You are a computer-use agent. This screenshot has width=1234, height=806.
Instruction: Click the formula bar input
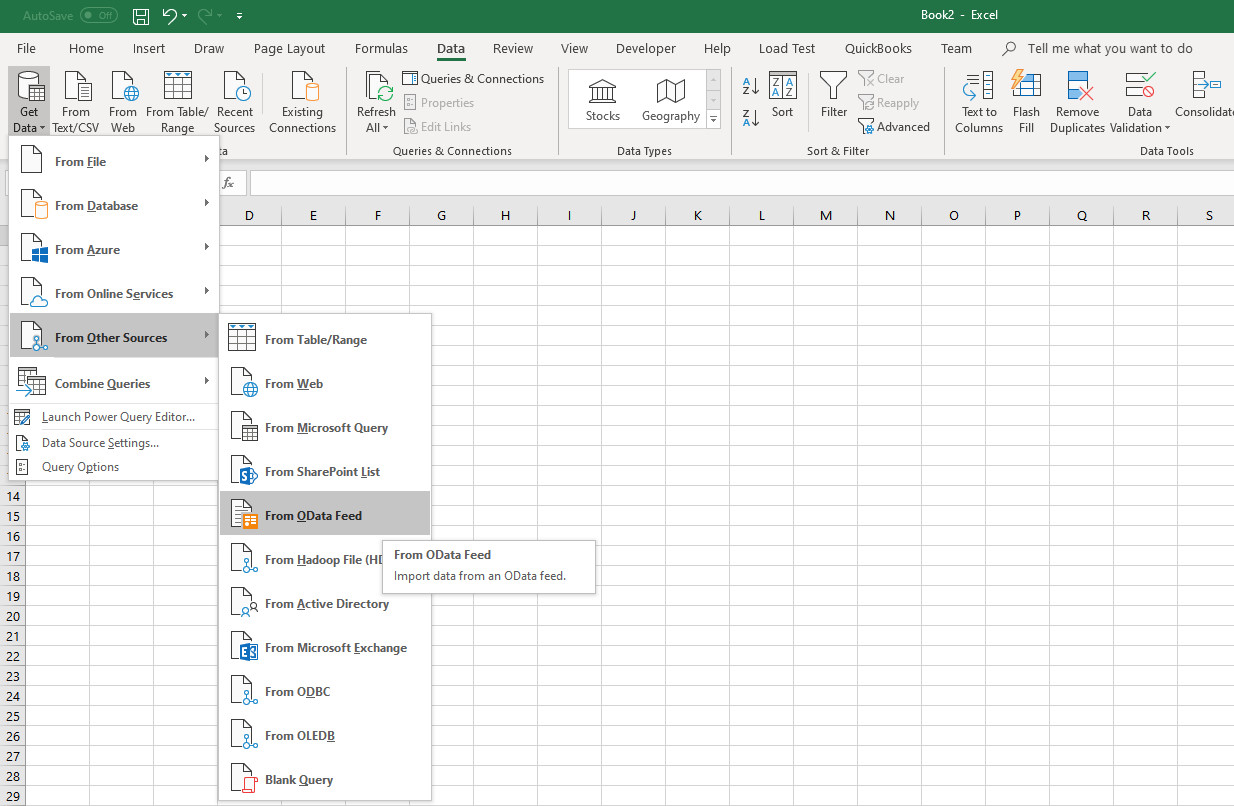pos(741,183)
